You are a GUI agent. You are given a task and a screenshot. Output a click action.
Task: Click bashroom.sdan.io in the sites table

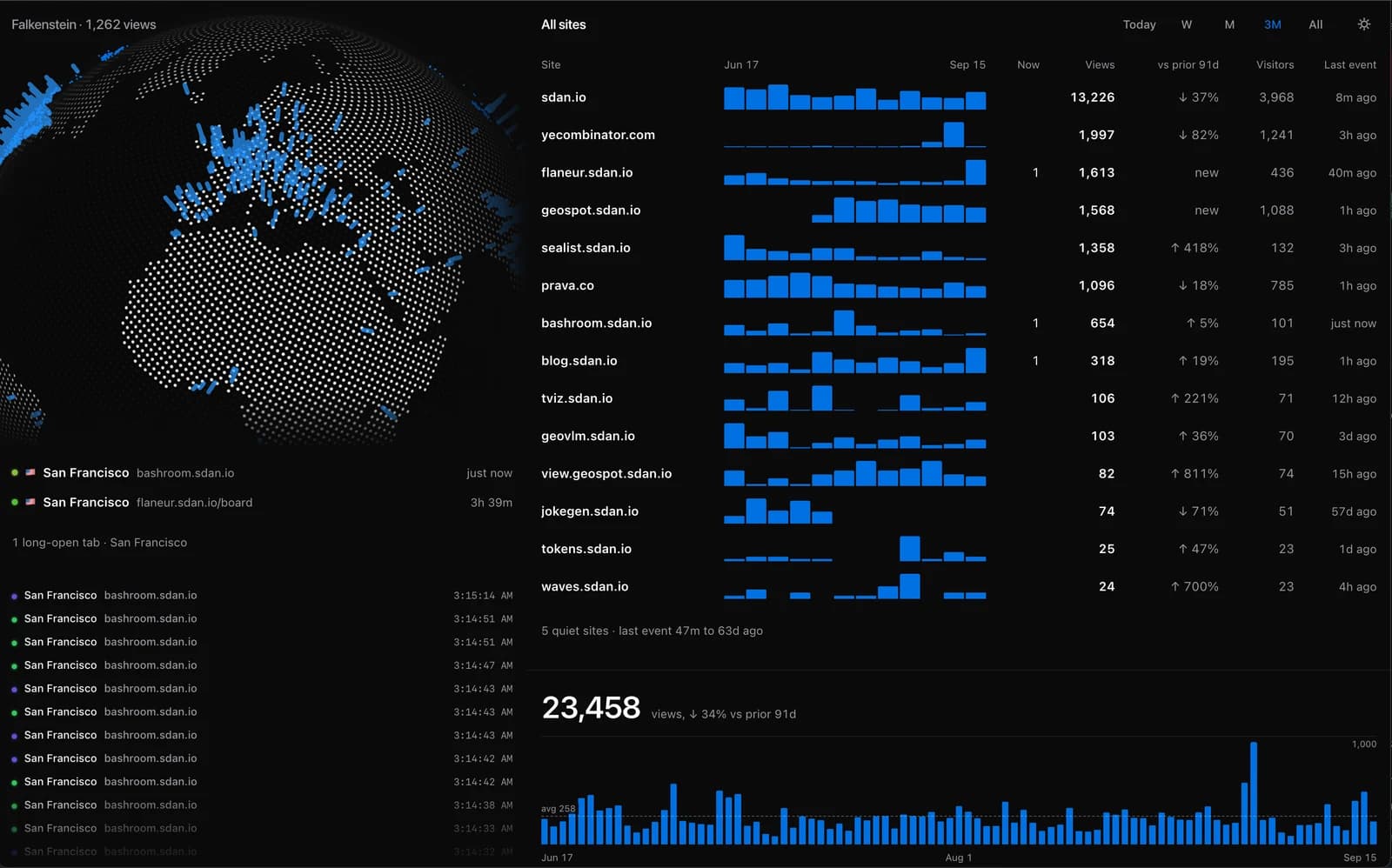click(x=596, y=323)
